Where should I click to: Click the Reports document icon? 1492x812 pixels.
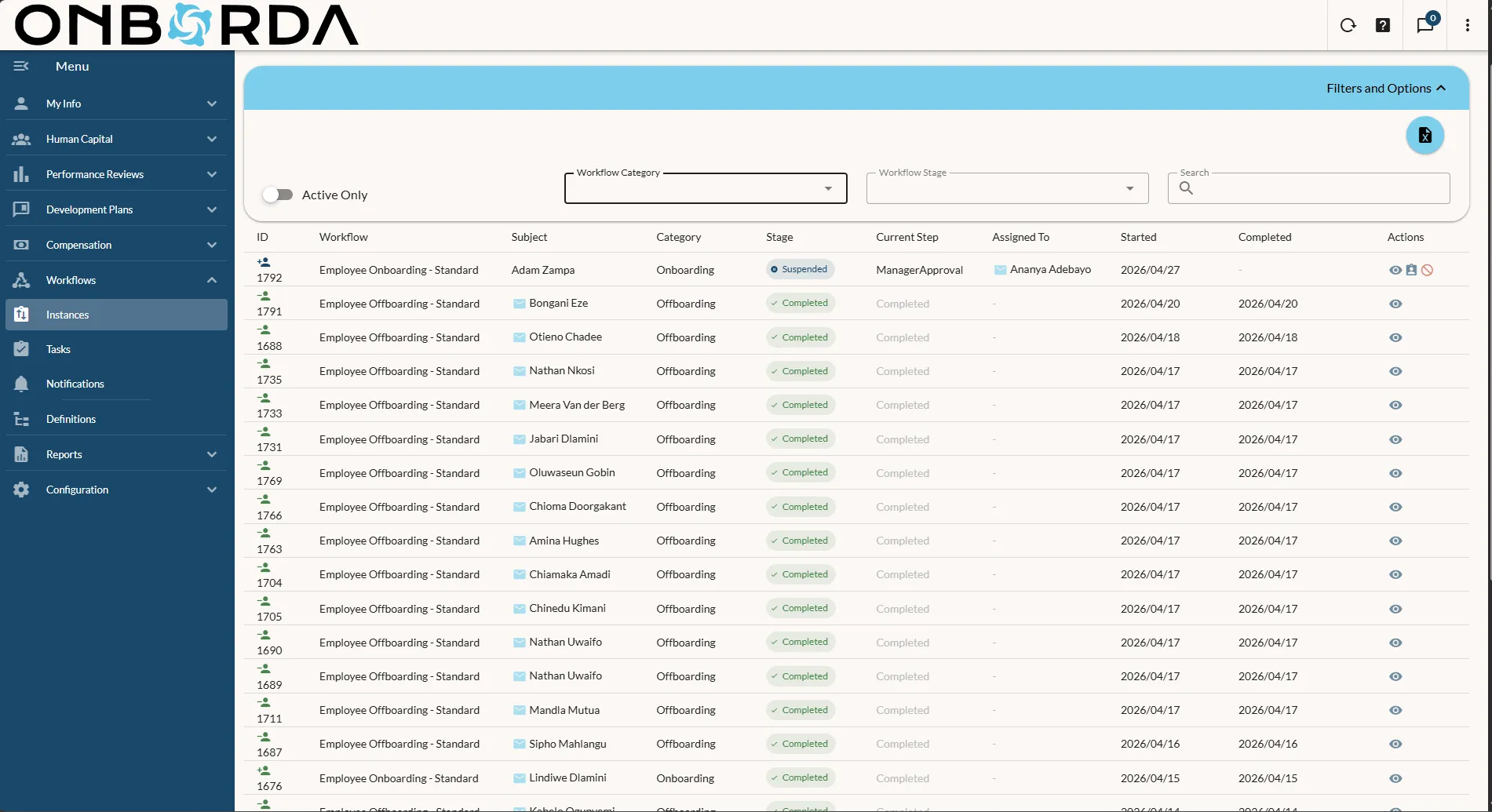tap(21, 454)
